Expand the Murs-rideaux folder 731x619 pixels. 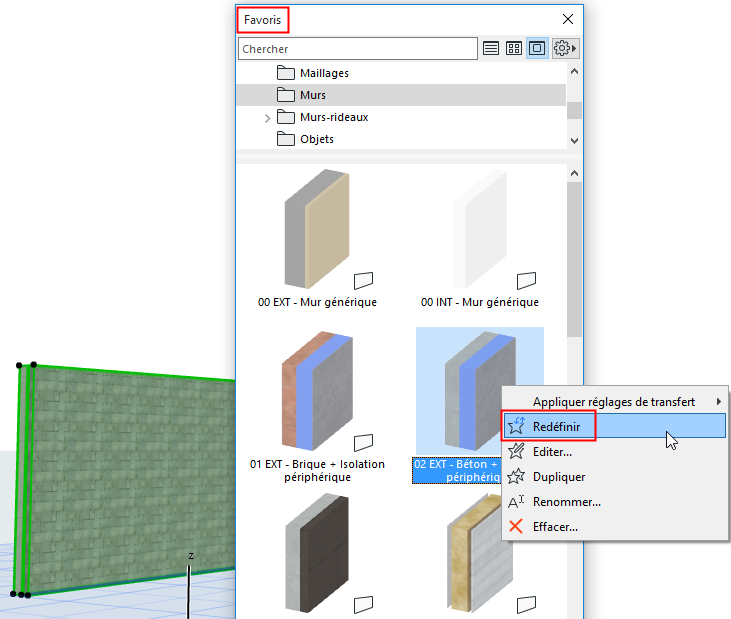coord(268,118)
